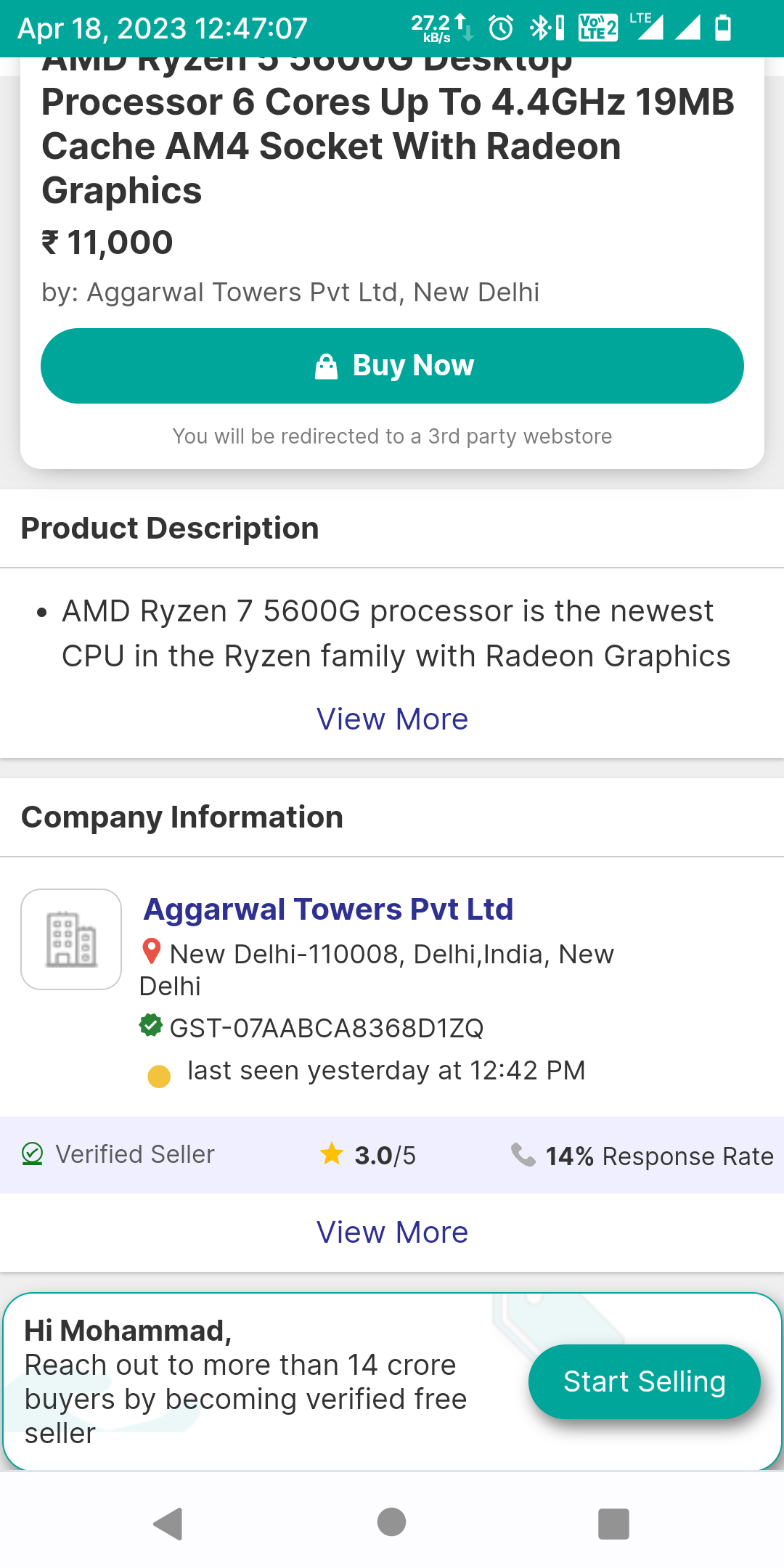Tap the yellow star rating icon
The height and width of the screenshot is (1568, 784).
pyautogui.click(x=332, y=1153)
